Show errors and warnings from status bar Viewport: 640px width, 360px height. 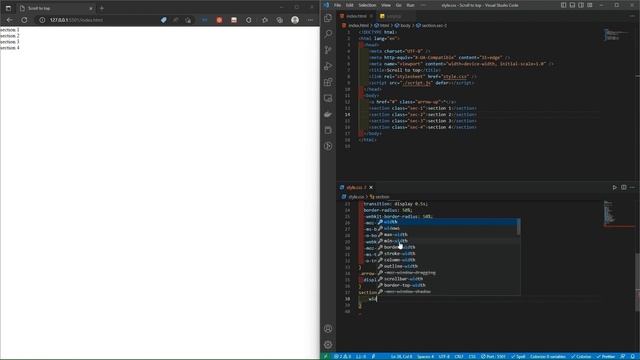[x=343, y=356]
